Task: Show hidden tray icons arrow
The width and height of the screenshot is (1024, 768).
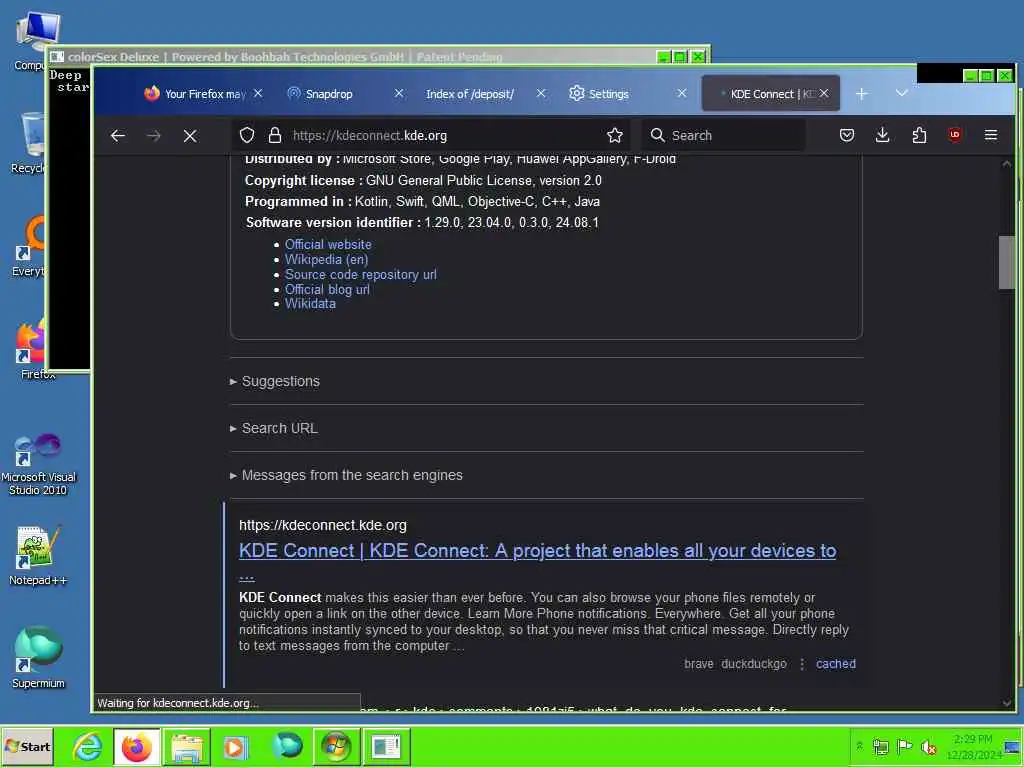Action: 859,746
